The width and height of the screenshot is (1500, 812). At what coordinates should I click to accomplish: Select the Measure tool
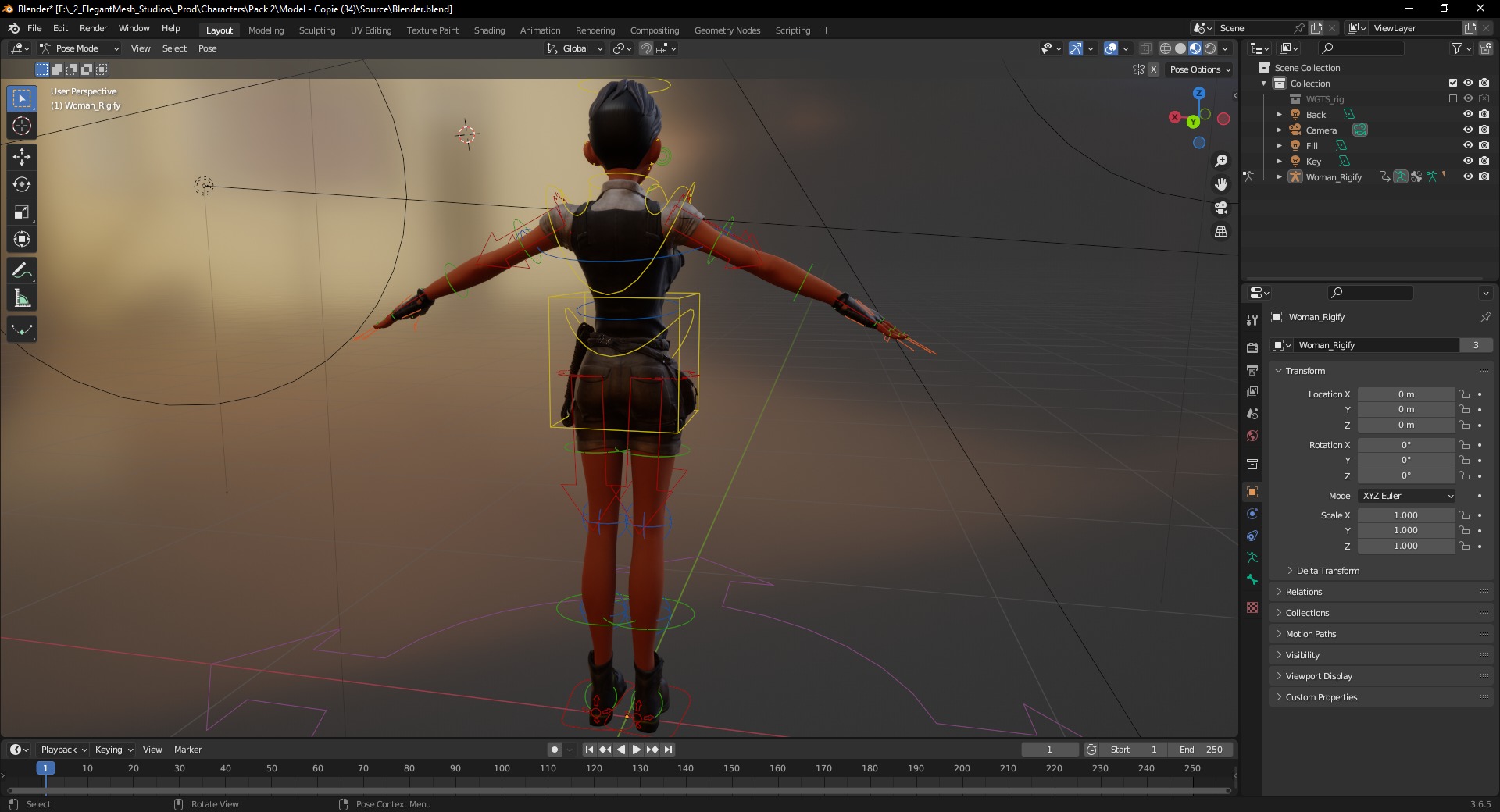point(22,298)
